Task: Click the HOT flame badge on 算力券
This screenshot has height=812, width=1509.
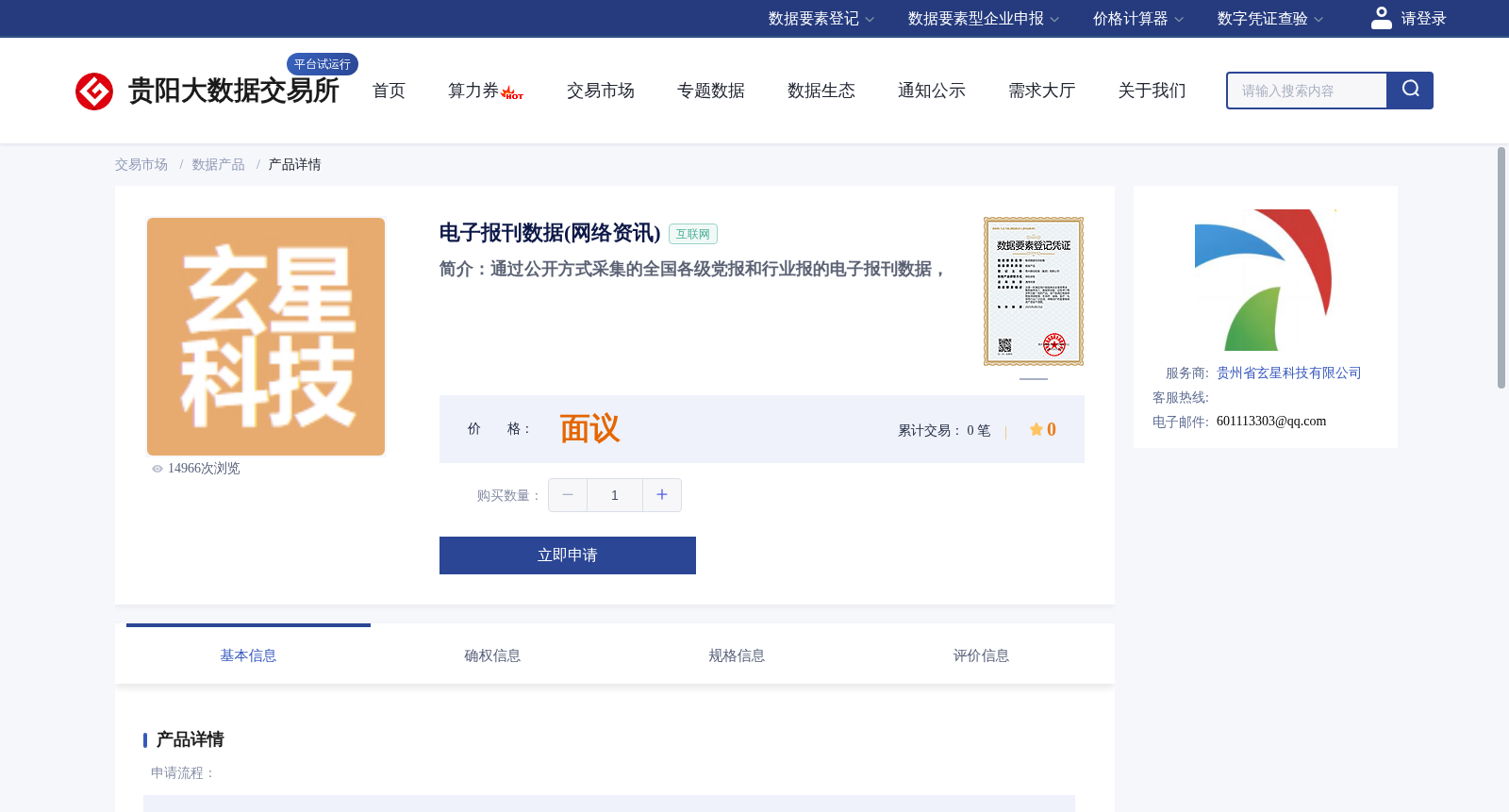Action: pyautogui.click(x=512, y=93)
